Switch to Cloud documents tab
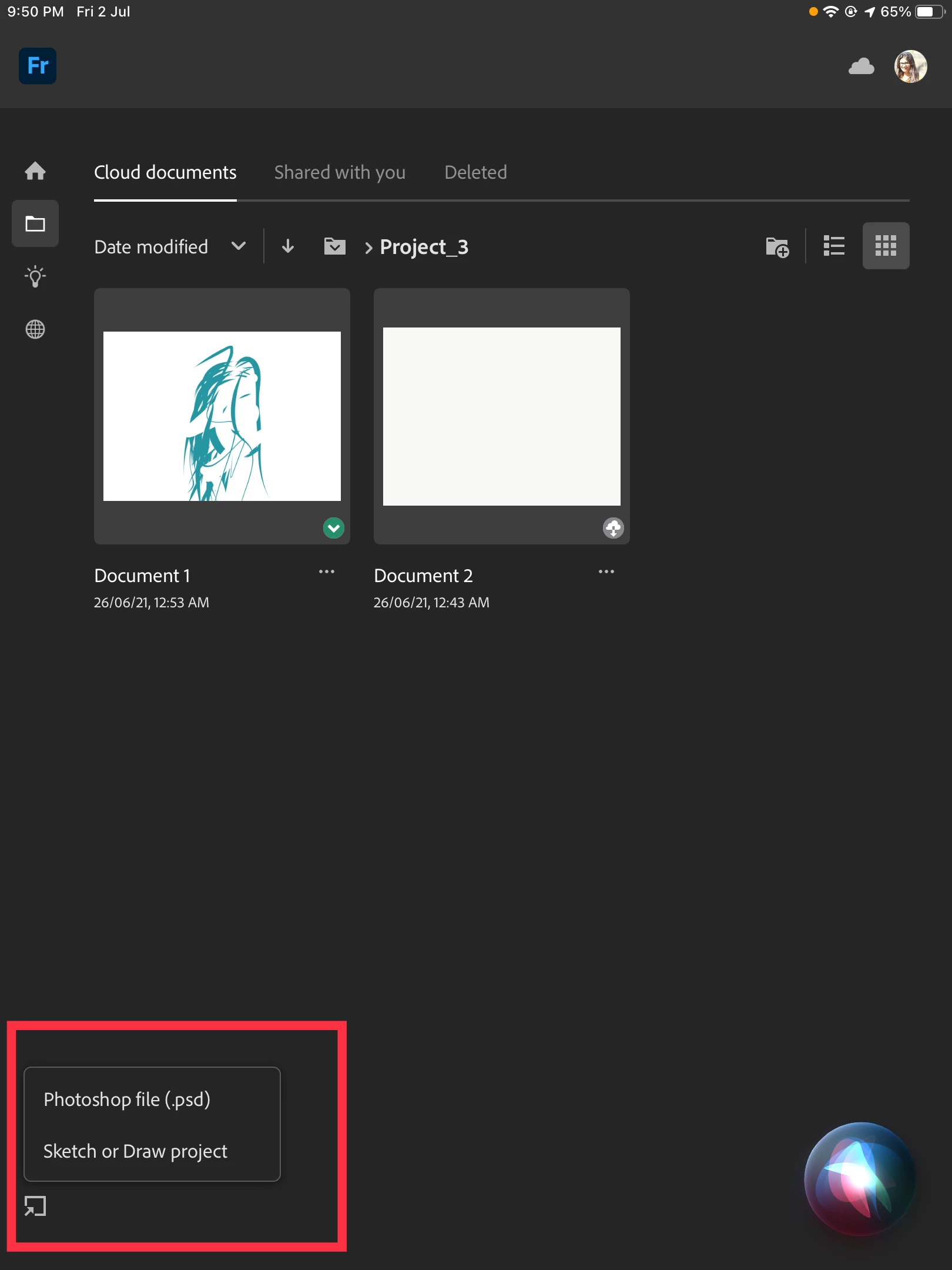The height and width of the screenshot is (1270, 952). [x=165, y=172]
